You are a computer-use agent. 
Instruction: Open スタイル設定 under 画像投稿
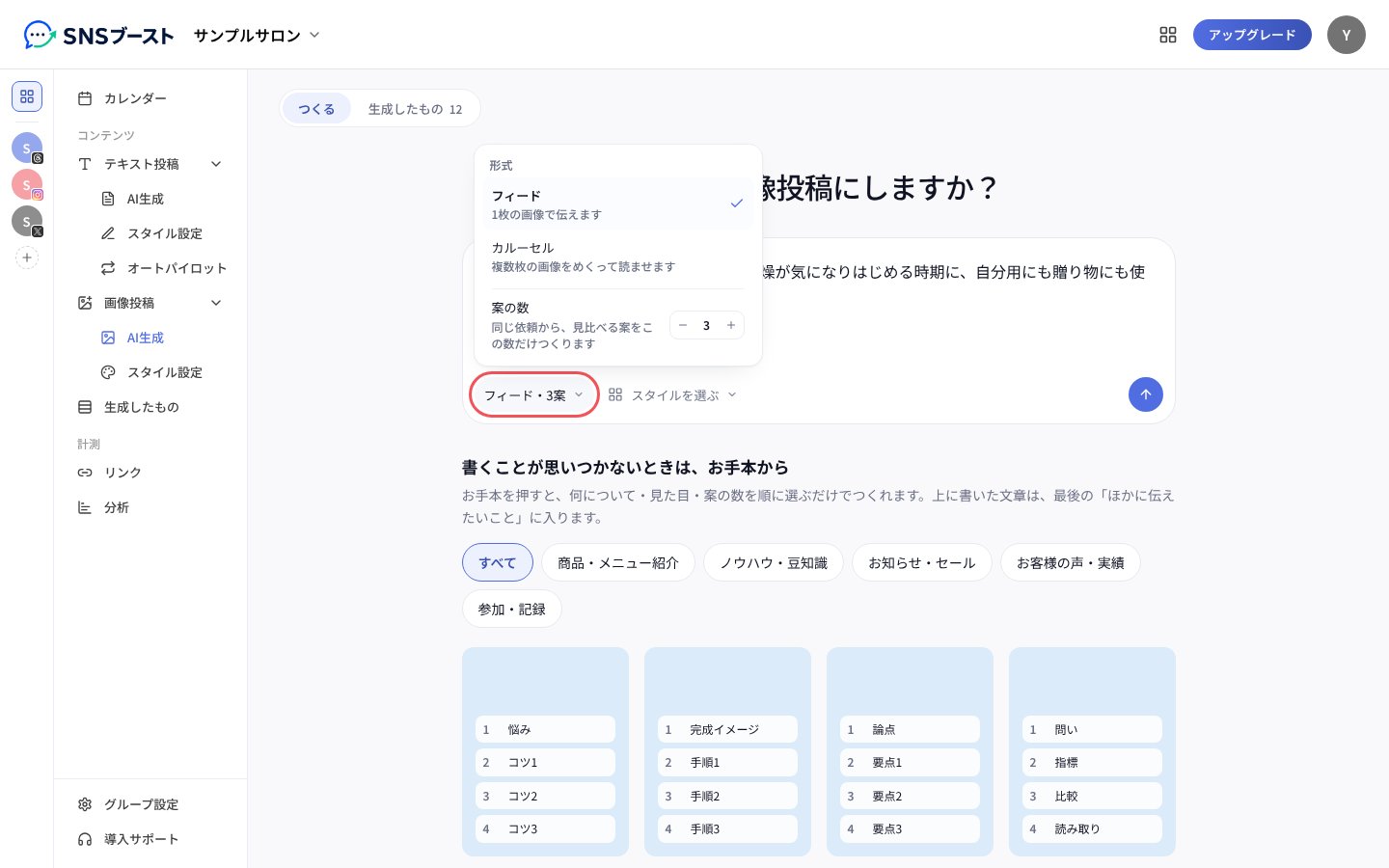[x=162, y=372]
